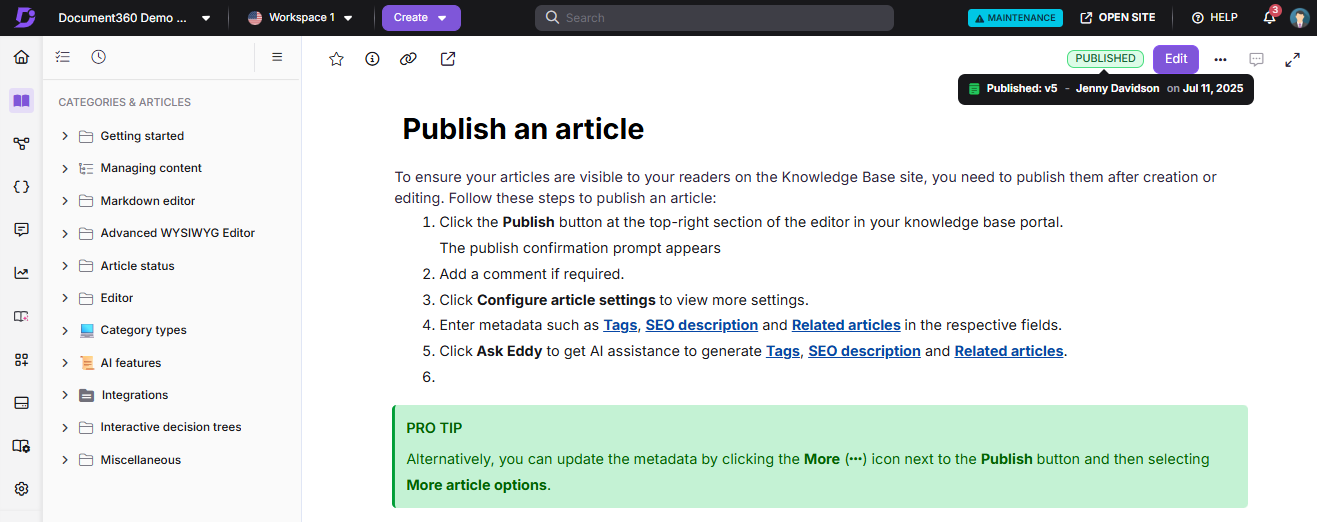
Task: Click the checklist icon above categories
Action: pyautogui.click(x=63, y=57)
